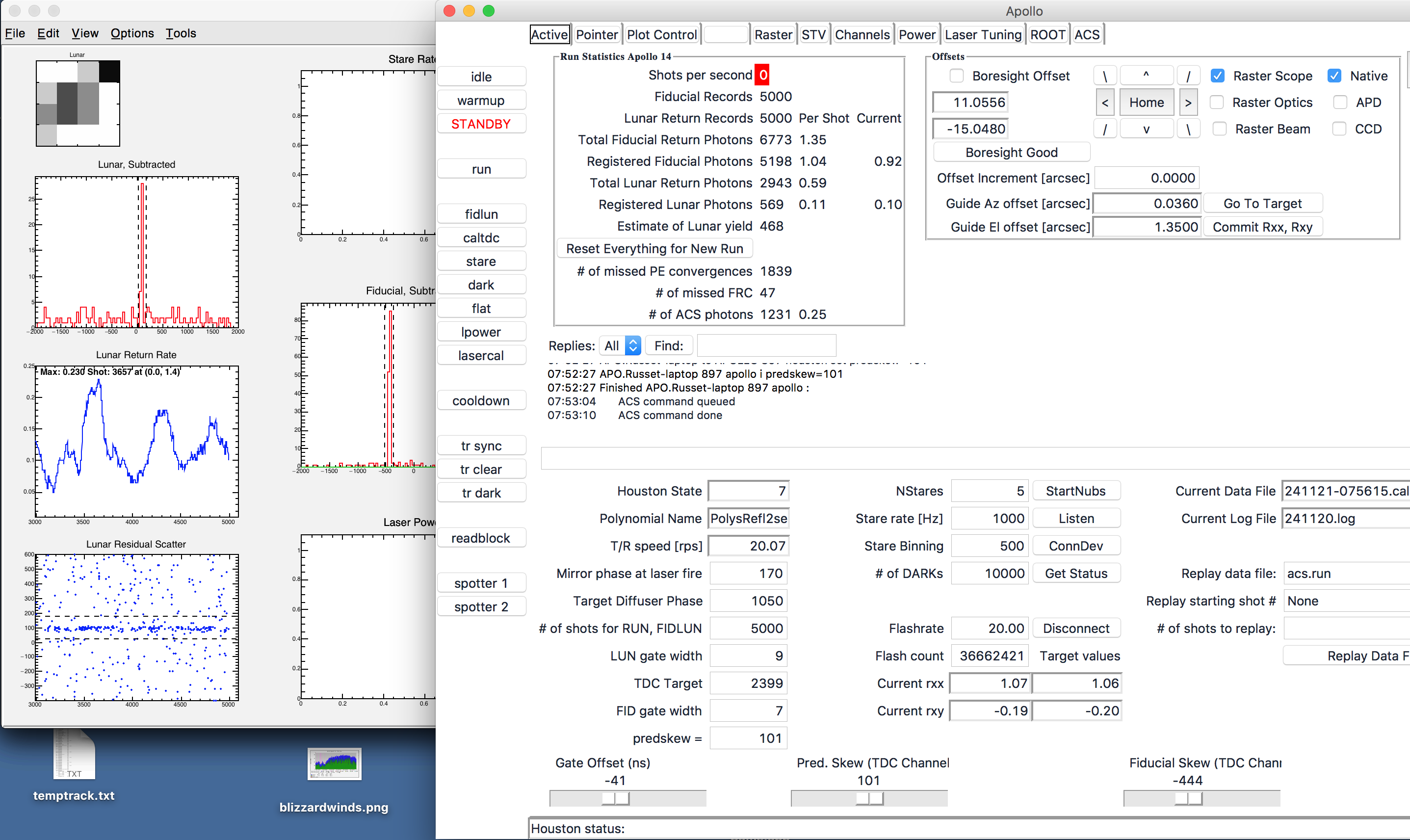The width and height of the screenshot is (1410, 840).
Task: Switch to the Channels tab
Action: (862, 34)
